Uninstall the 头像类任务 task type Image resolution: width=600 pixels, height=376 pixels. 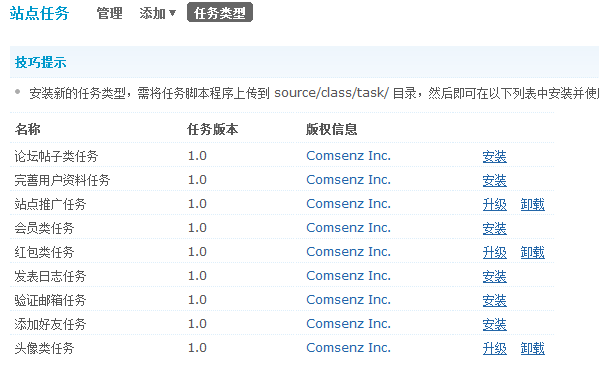532,348
